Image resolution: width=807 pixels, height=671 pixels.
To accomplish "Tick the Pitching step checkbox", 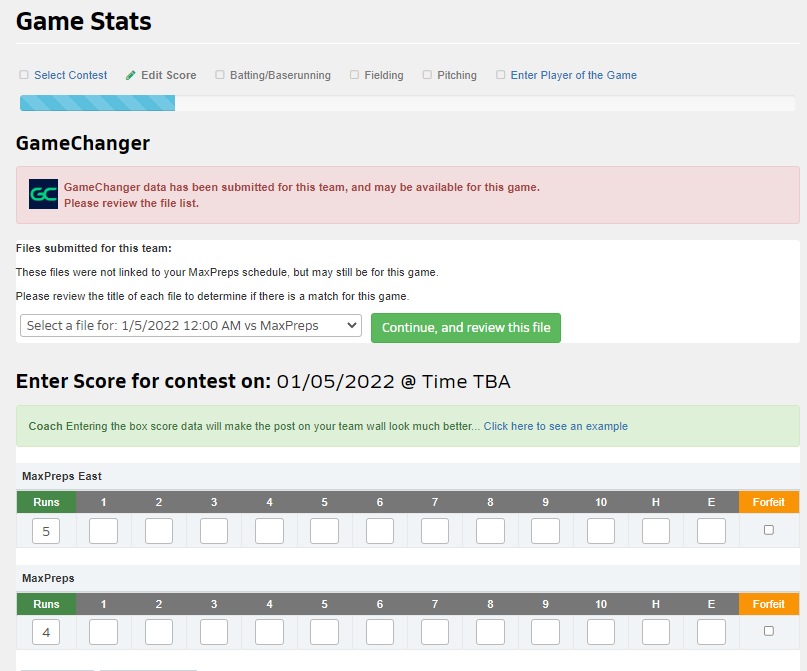I will (427, 75).
